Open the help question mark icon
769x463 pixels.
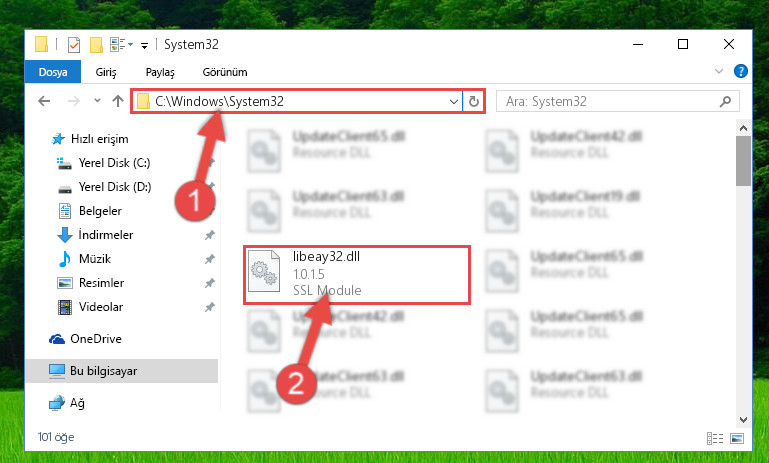click(741, 71)
